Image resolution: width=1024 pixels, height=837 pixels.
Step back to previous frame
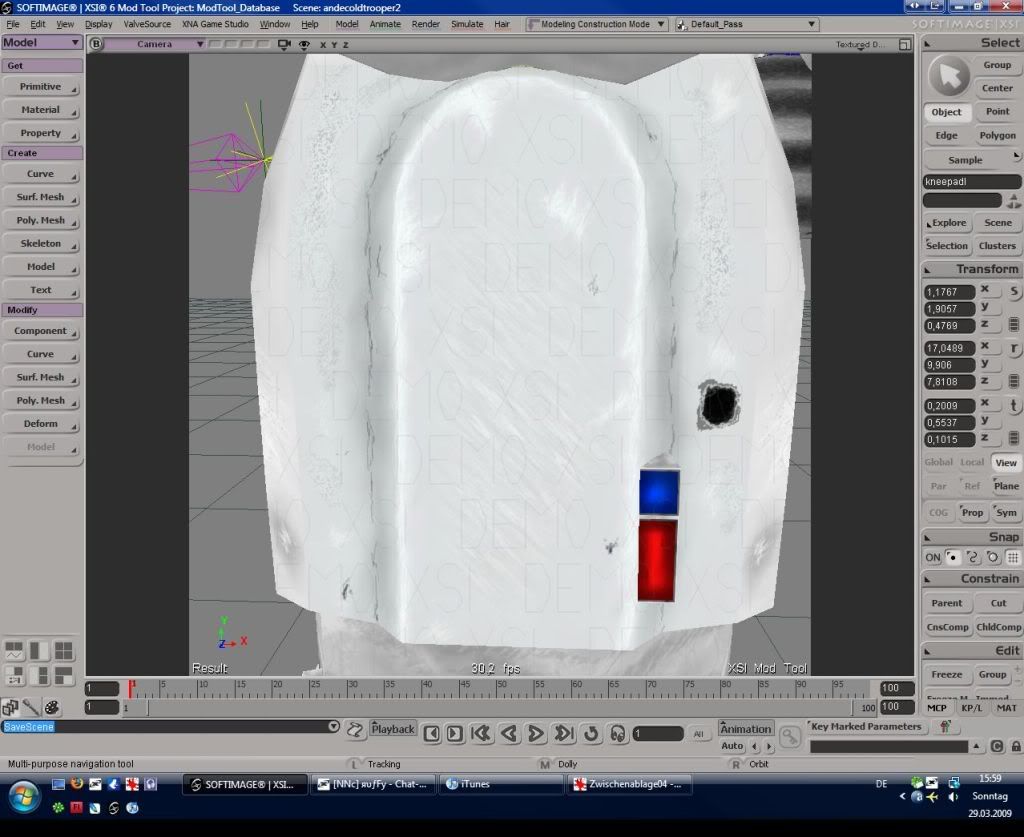click(x=432, y=734)
